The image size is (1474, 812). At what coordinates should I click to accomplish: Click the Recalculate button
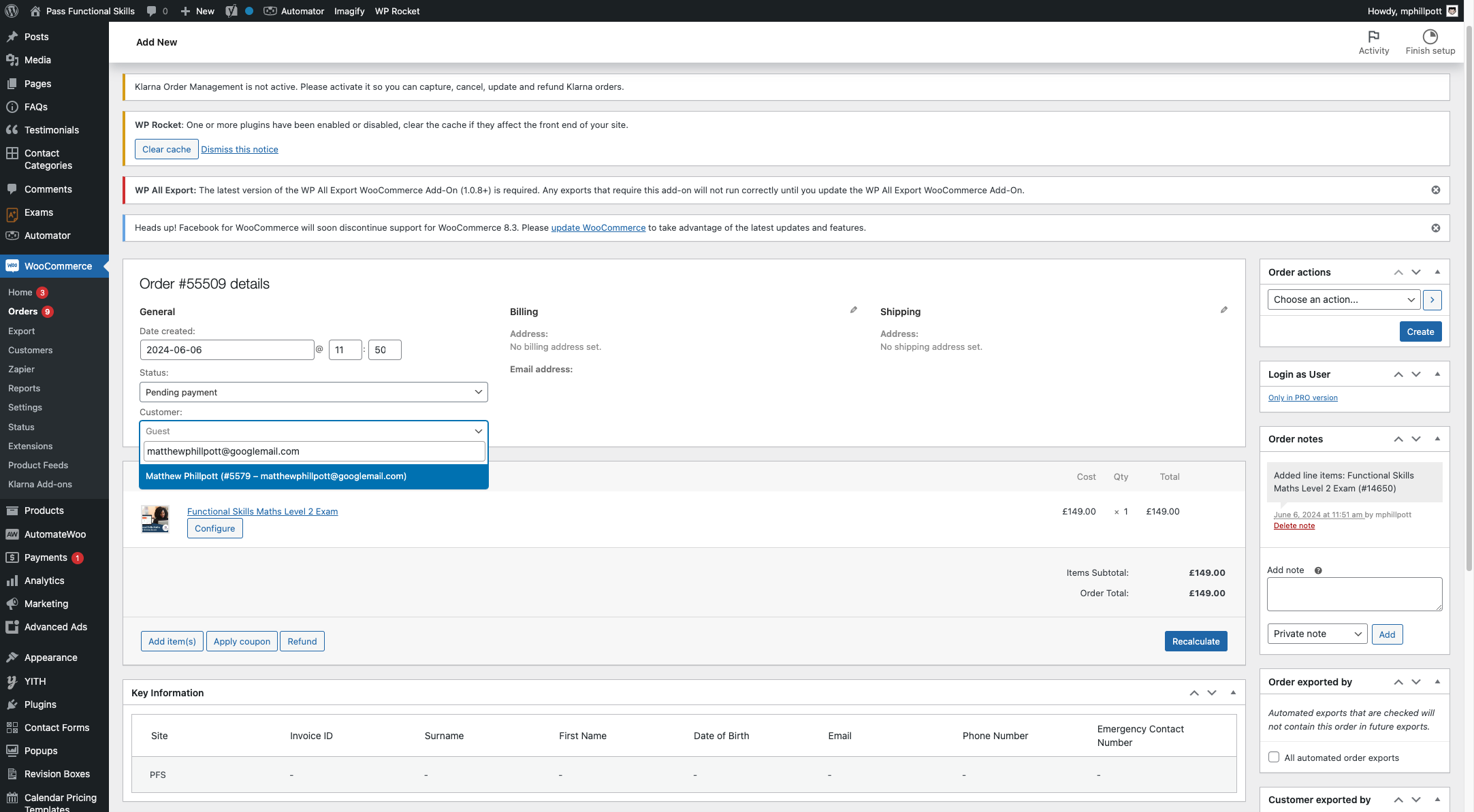[x=1196, y=641]
